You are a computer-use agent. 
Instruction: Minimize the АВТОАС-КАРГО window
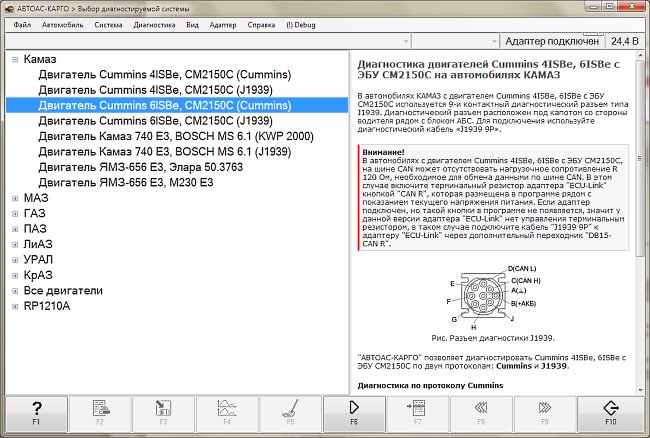(593, 7)
